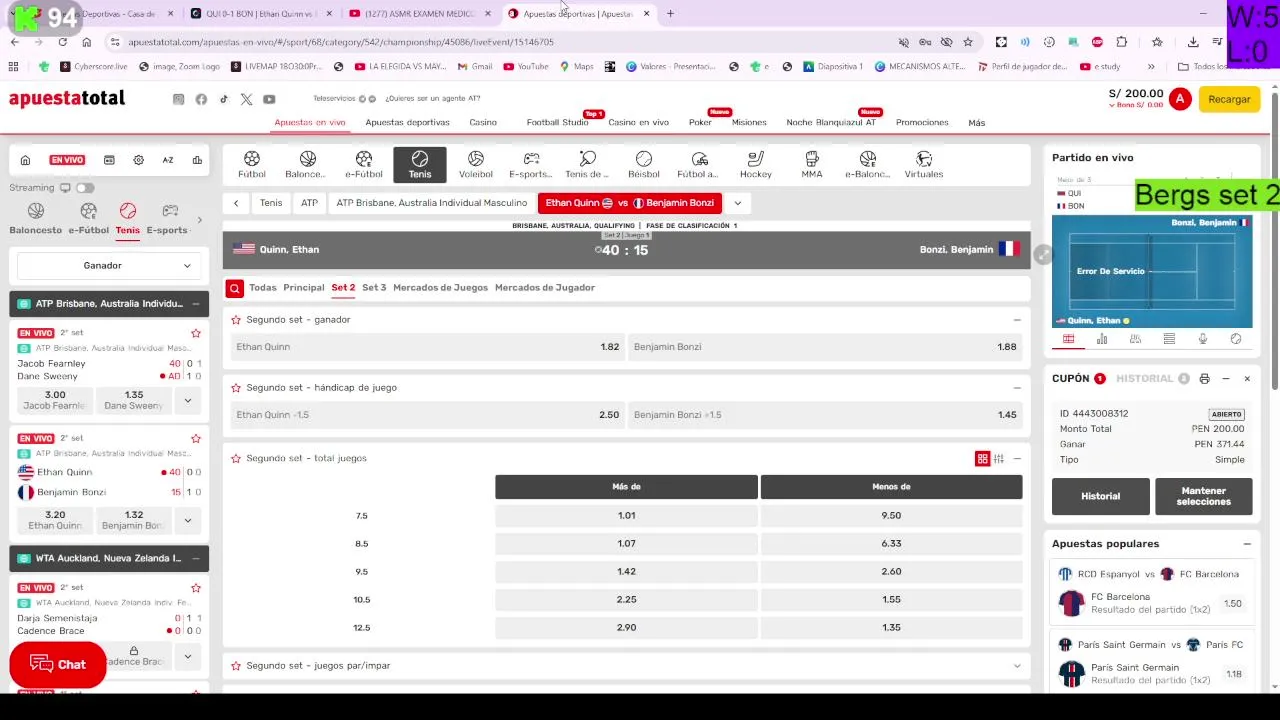
Task: Bookmark page with browser star icon
Action: coord(968,42)
